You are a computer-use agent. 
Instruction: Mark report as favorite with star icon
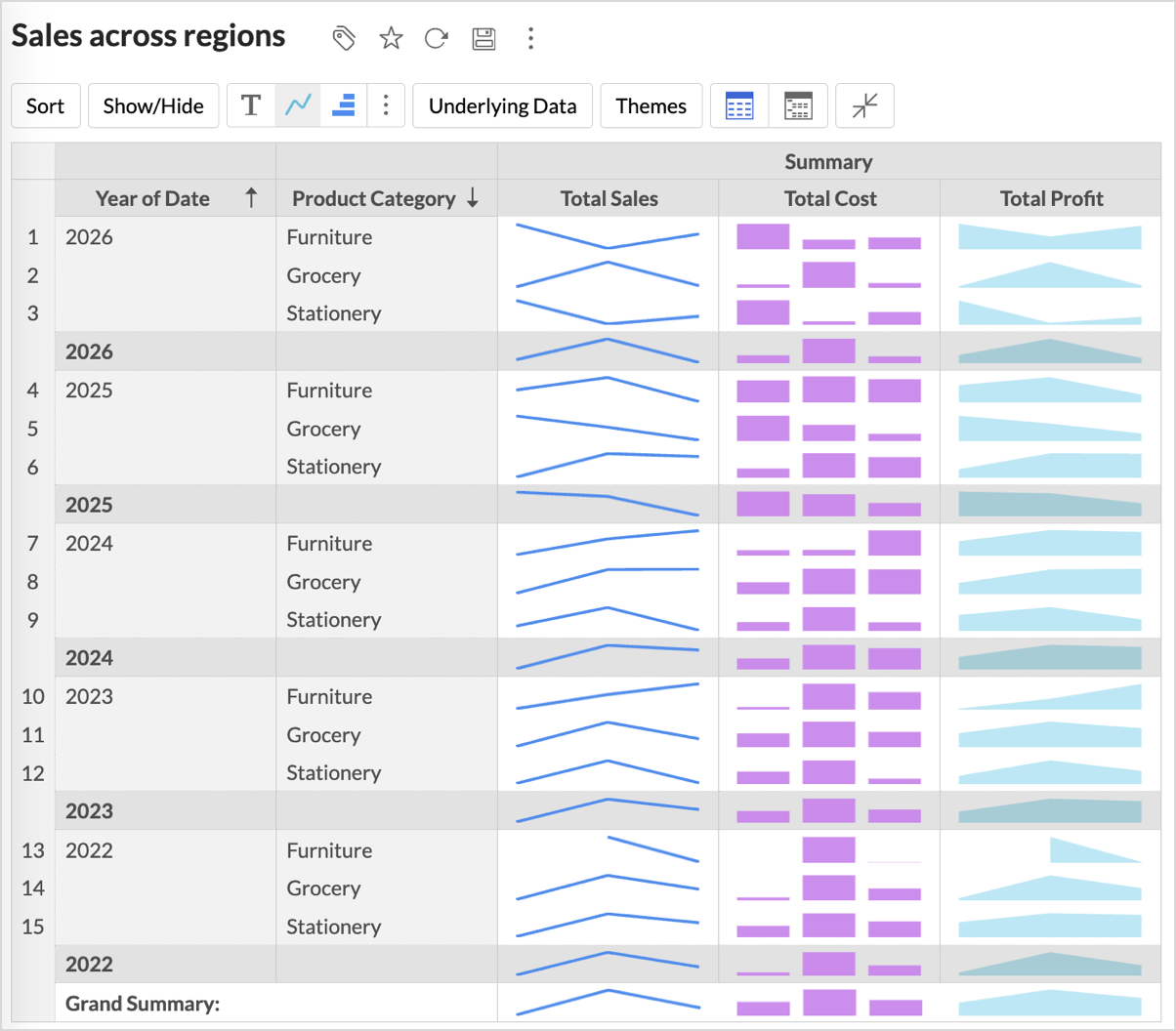(x=391, y=38)
